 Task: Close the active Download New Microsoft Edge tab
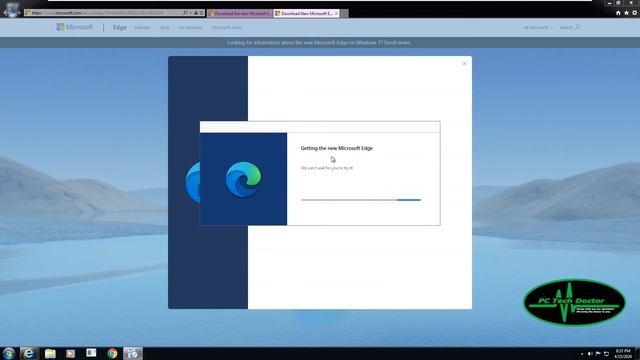coord(336,13)
